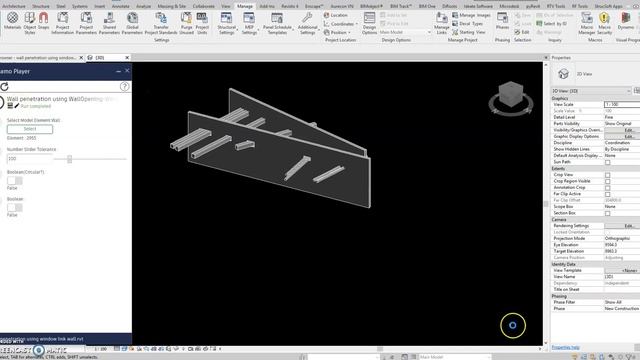Open Macro Manager

[x=587, y=22]
